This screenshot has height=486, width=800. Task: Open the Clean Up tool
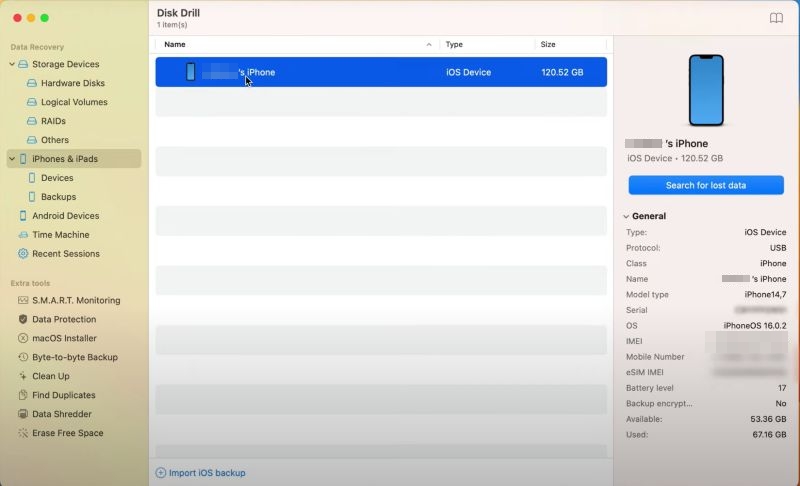[x=50, y=376]
